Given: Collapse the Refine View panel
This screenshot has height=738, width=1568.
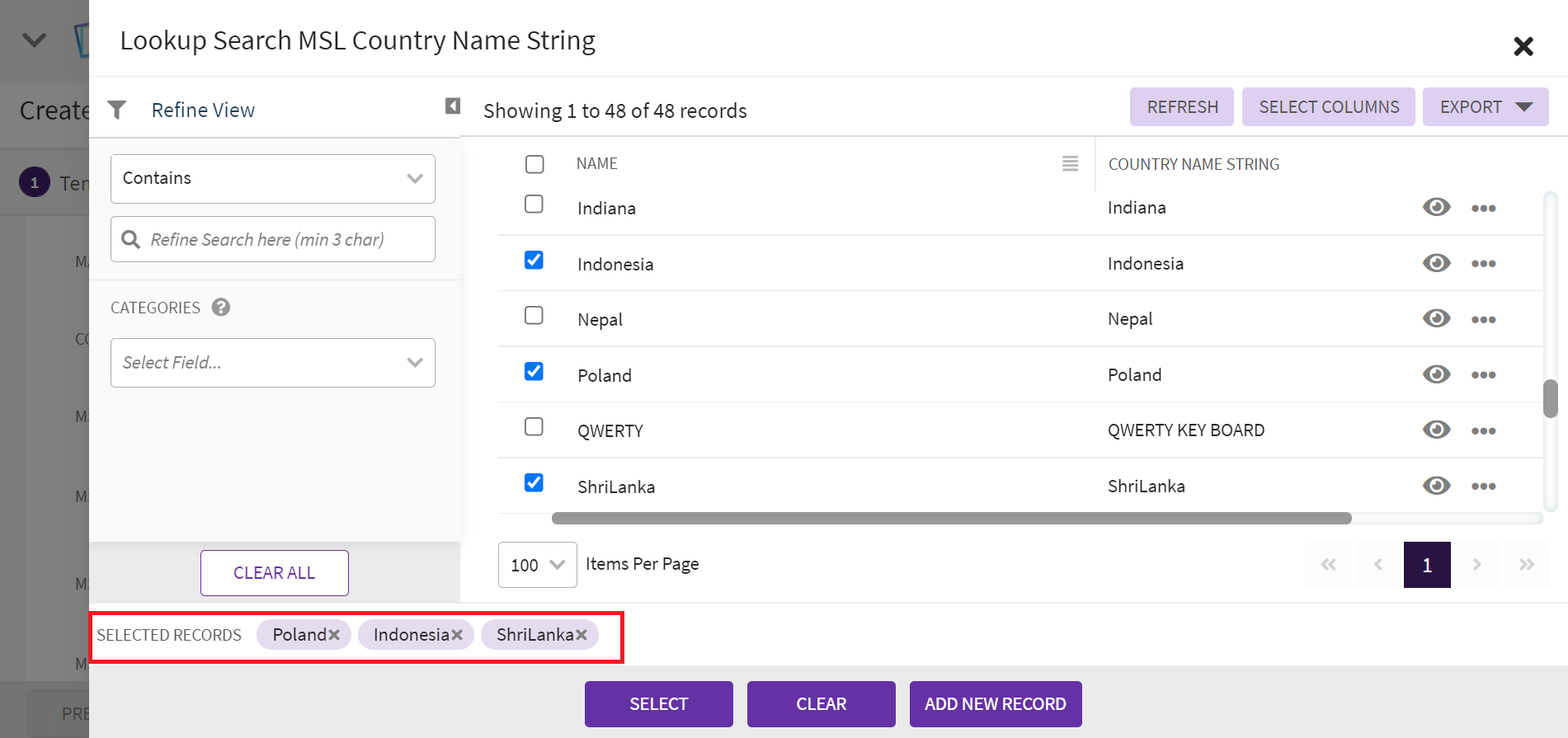Looking at the screenshot, I should click(x=452, y=106).
